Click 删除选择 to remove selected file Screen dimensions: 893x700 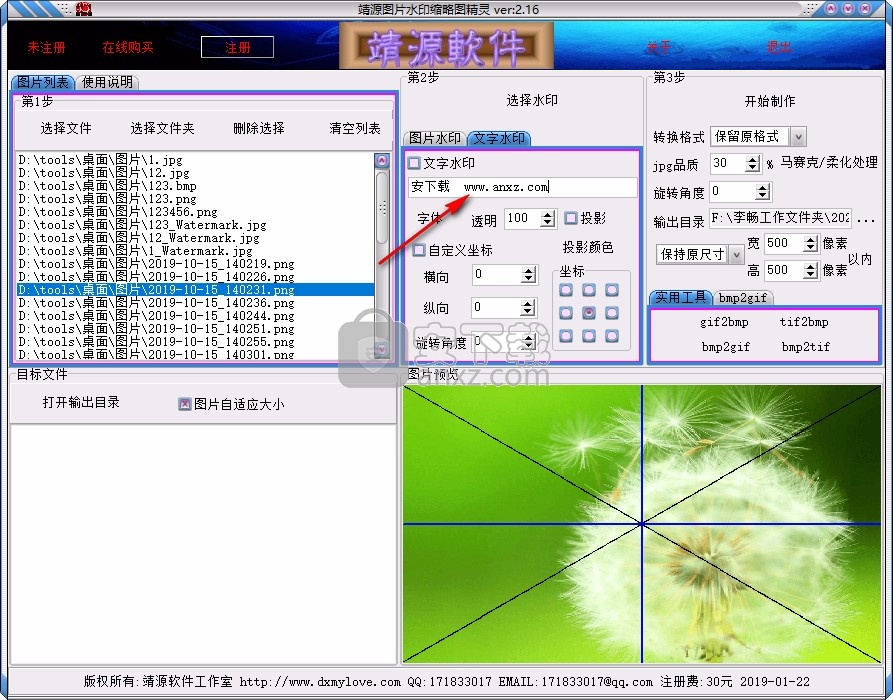click(259, 128)
